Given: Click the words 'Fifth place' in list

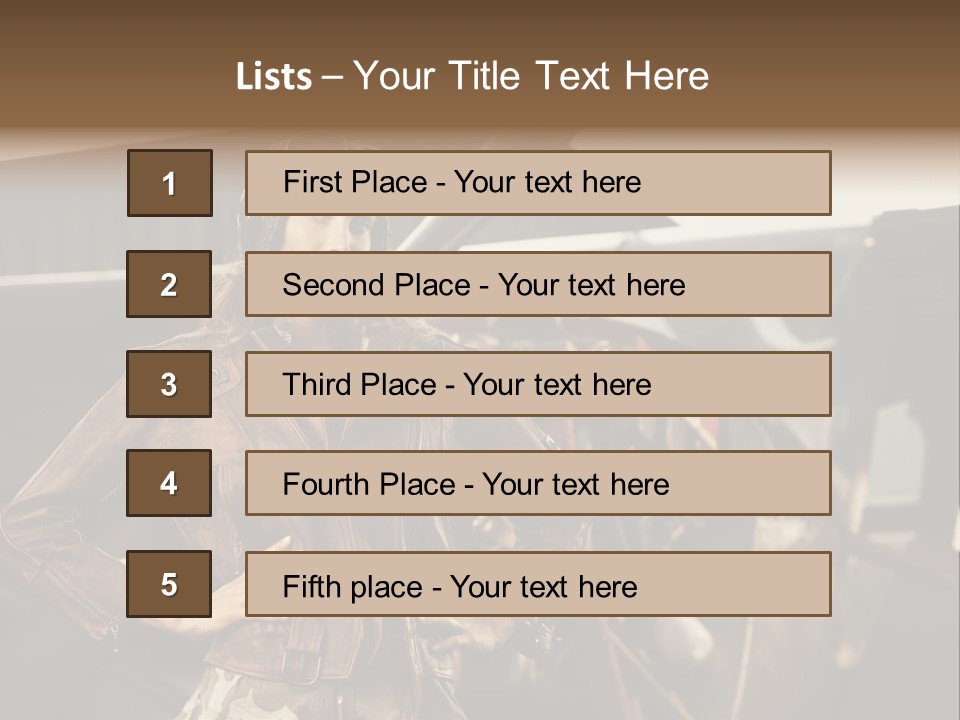Looking at the screenshot, I should pos(353,587).
